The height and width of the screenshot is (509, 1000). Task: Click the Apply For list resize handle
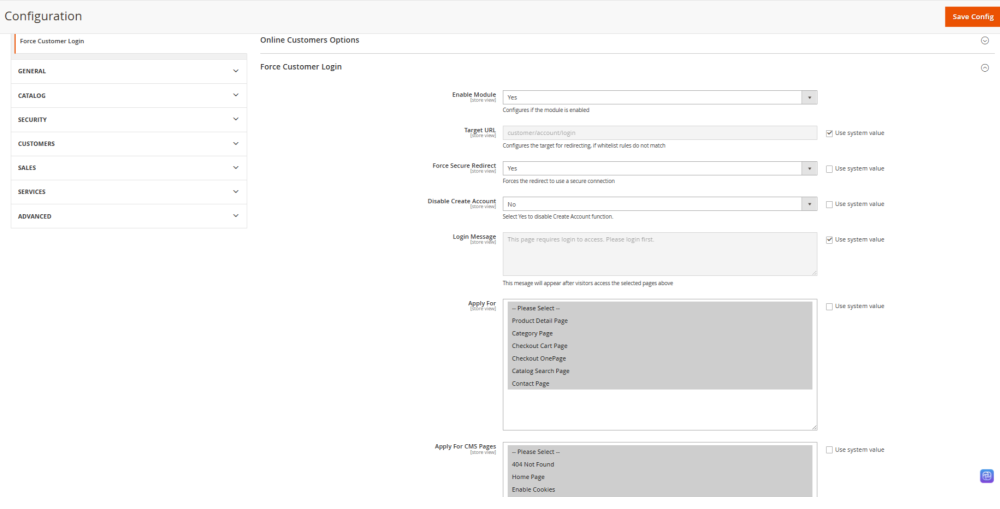tap(814, 427)
